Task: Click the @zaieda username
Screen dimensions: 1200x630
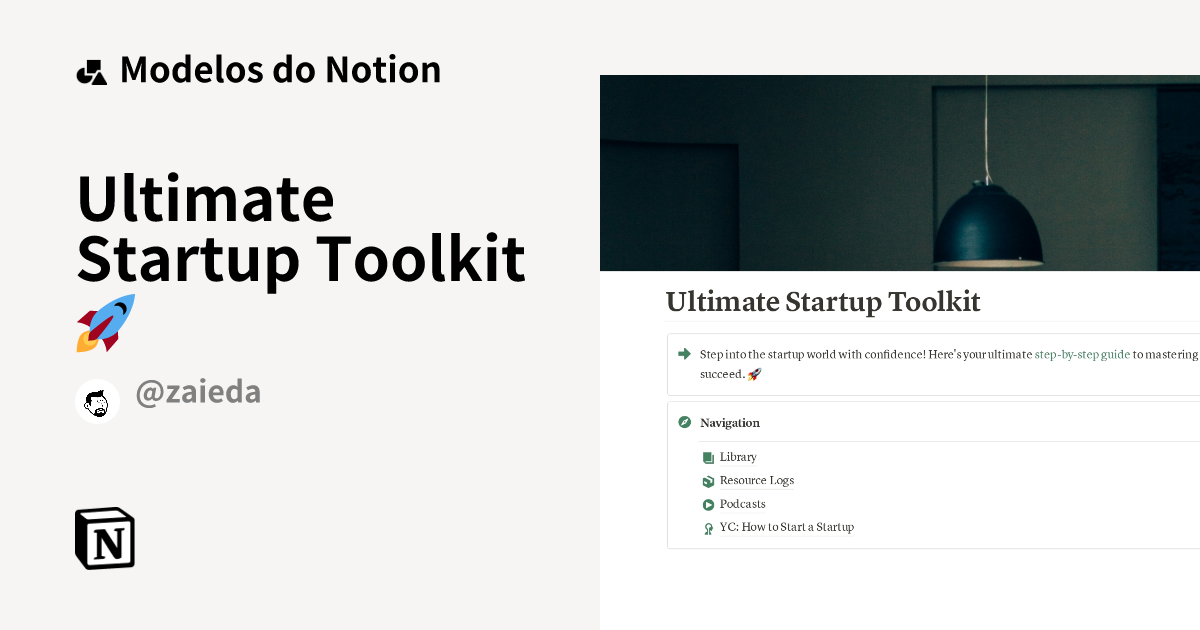Action: click(x=198, y=392)
